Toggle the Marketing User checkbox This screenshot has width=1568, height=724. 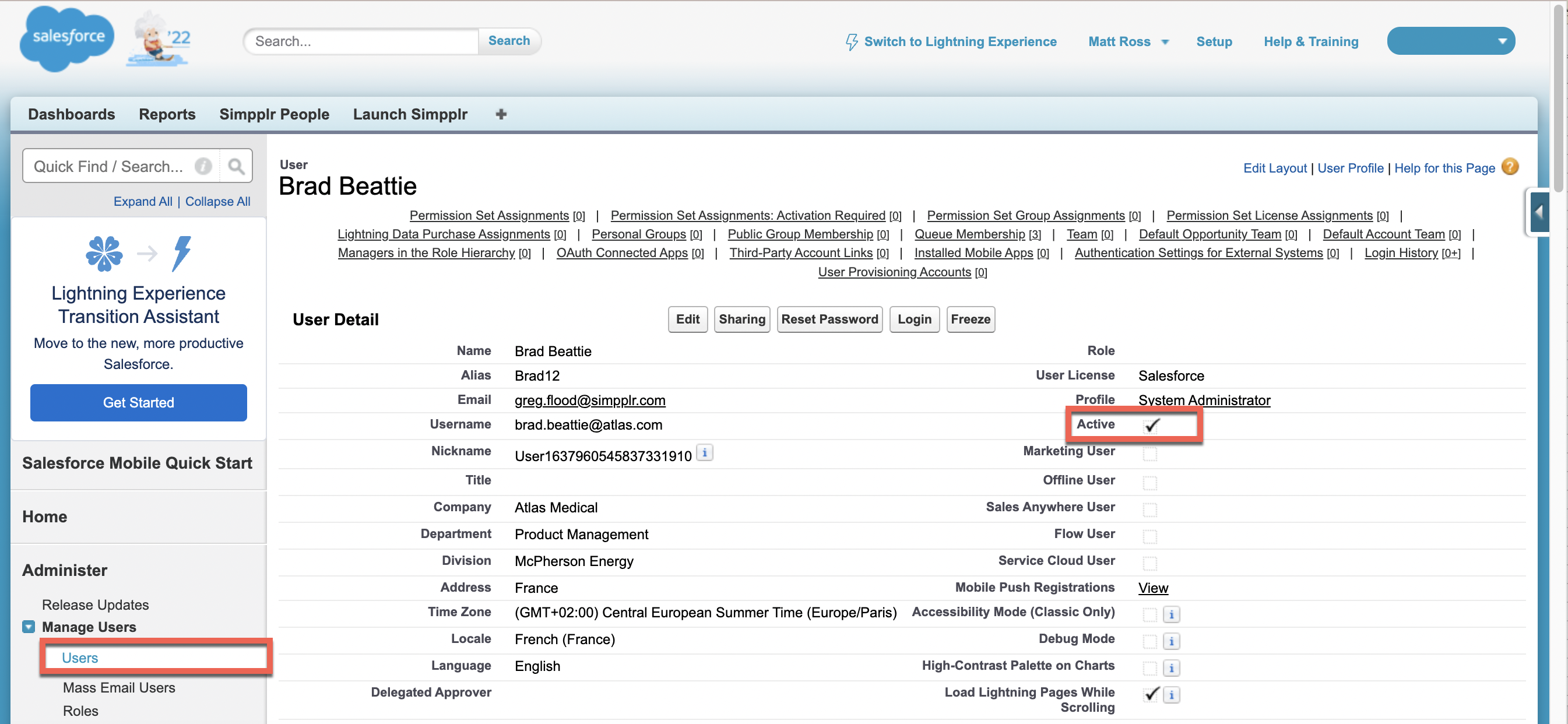1150,454
